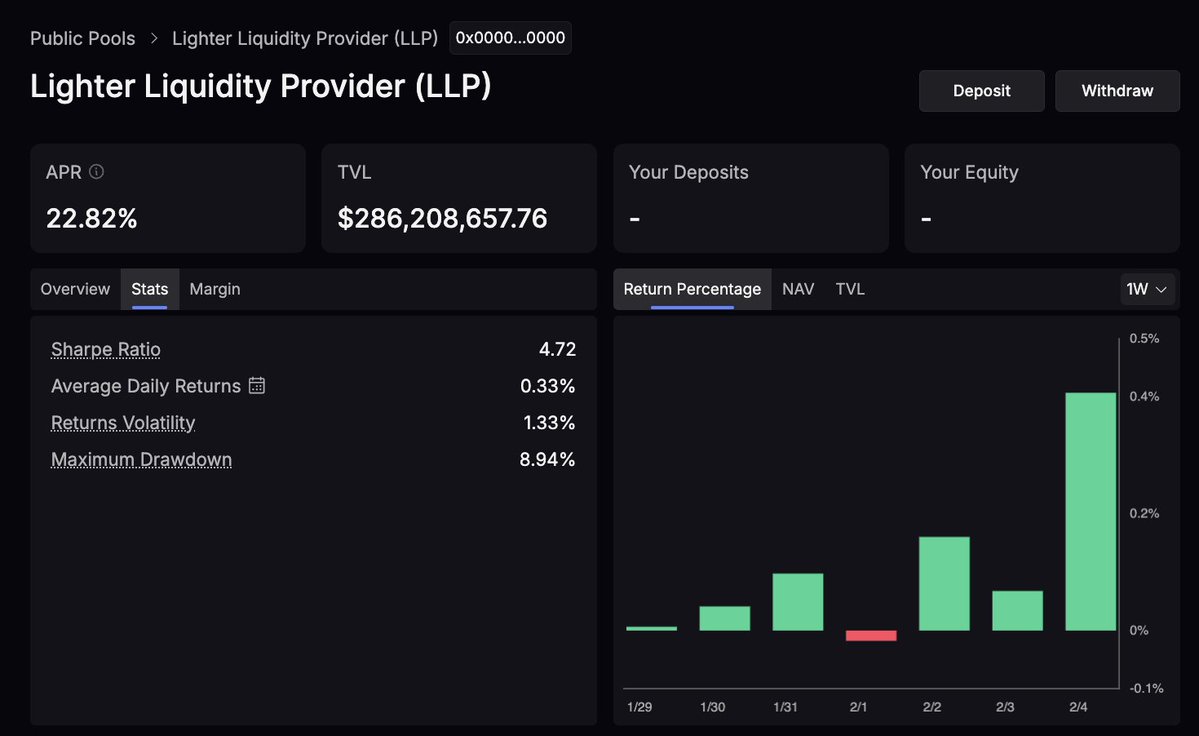Click the 0x0000...0000 address badge
The image size is (1199, 736).
(510, 39)
